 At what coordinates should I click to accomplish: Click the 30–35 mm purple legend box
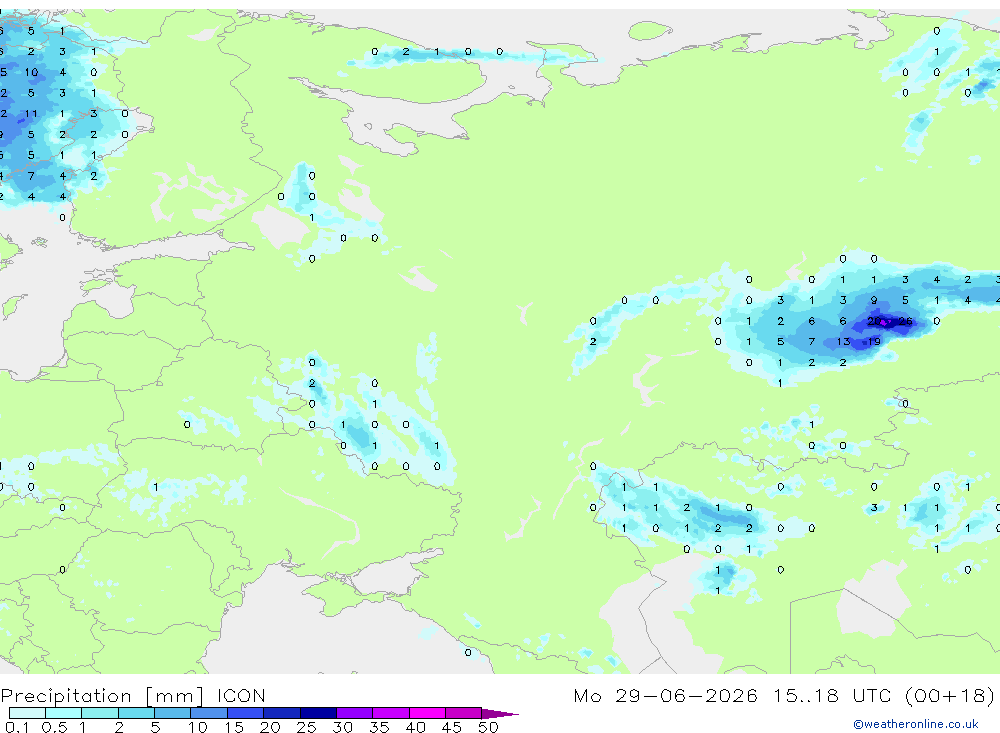(x=355, y=713)
